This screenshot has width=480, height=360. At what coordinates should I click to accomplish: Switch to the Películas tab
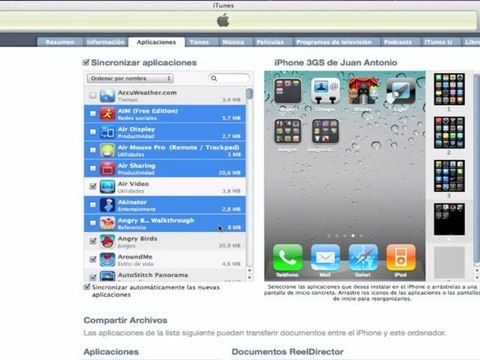(270, 42)
